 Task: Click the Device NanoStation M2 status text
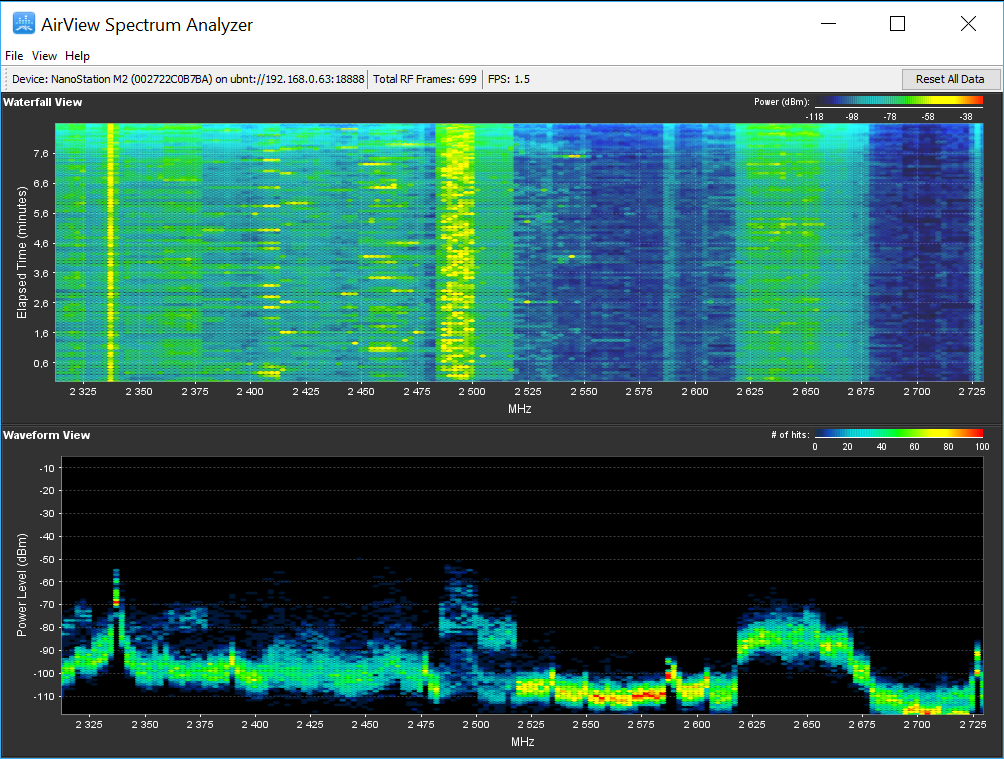click(x=188, y=79)
